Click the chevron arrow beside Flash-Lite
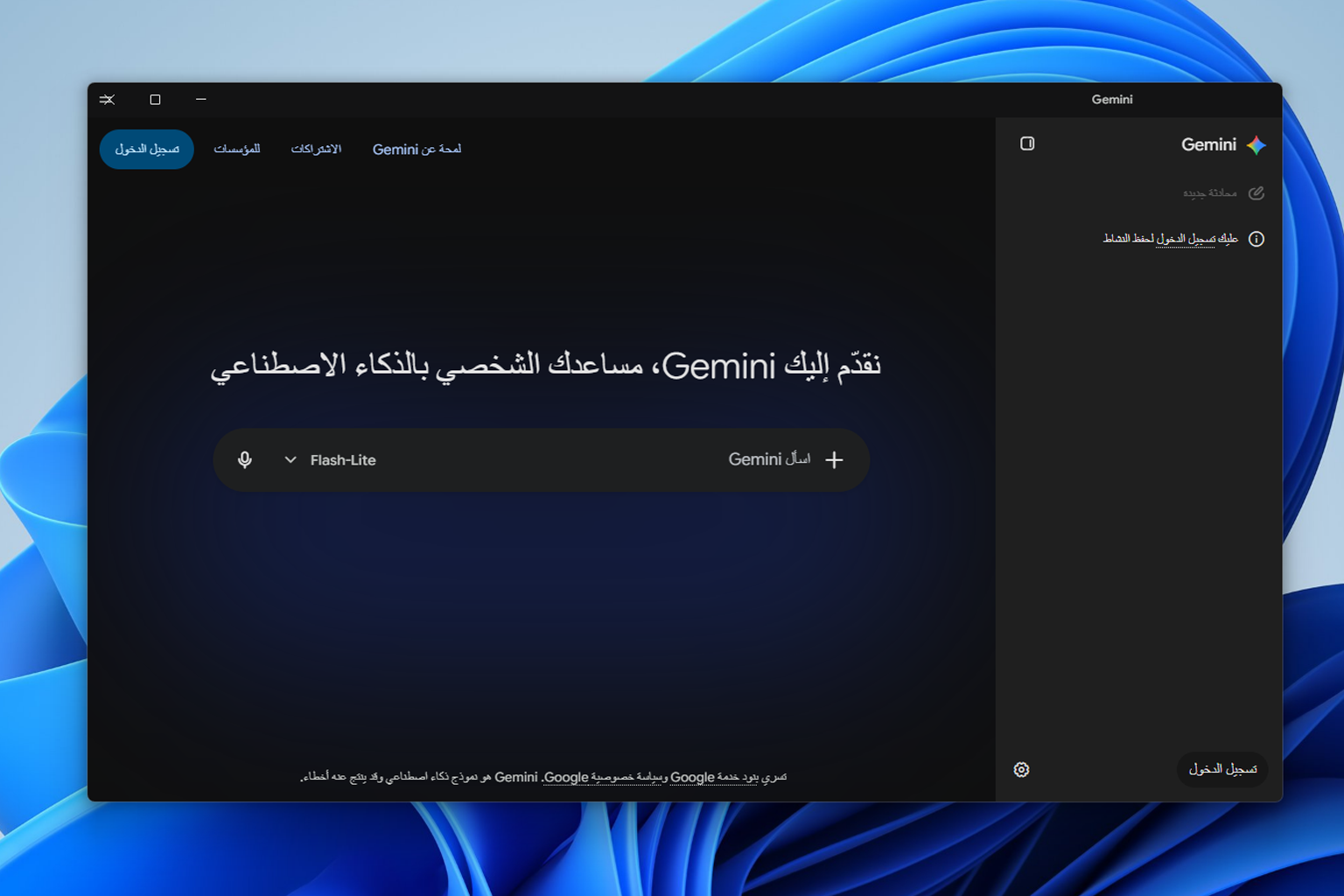The height and width of the screenshot is (896, 1344). tap(290, 460)
